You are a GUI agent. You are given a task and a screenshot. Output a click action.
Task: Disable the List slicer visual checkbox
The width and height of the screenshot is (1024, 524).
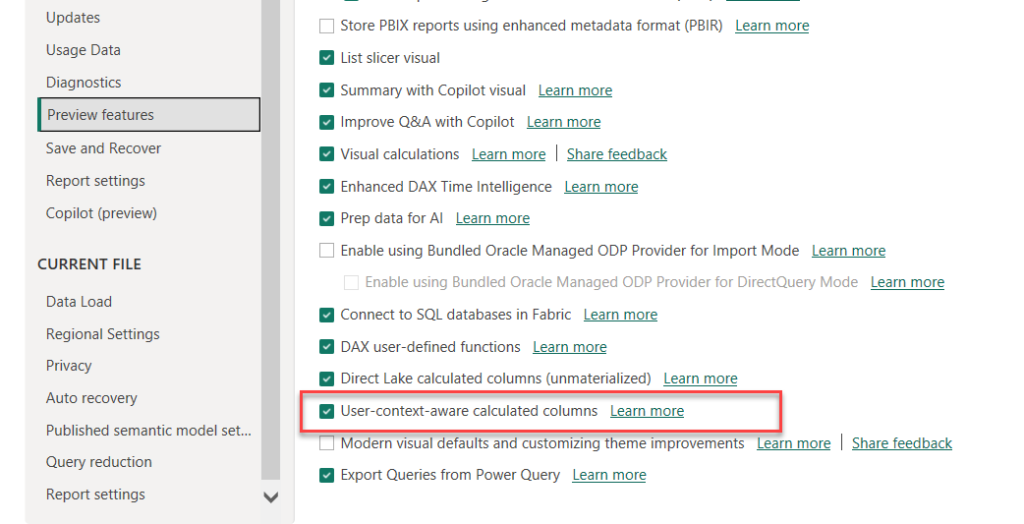(327, 58)
